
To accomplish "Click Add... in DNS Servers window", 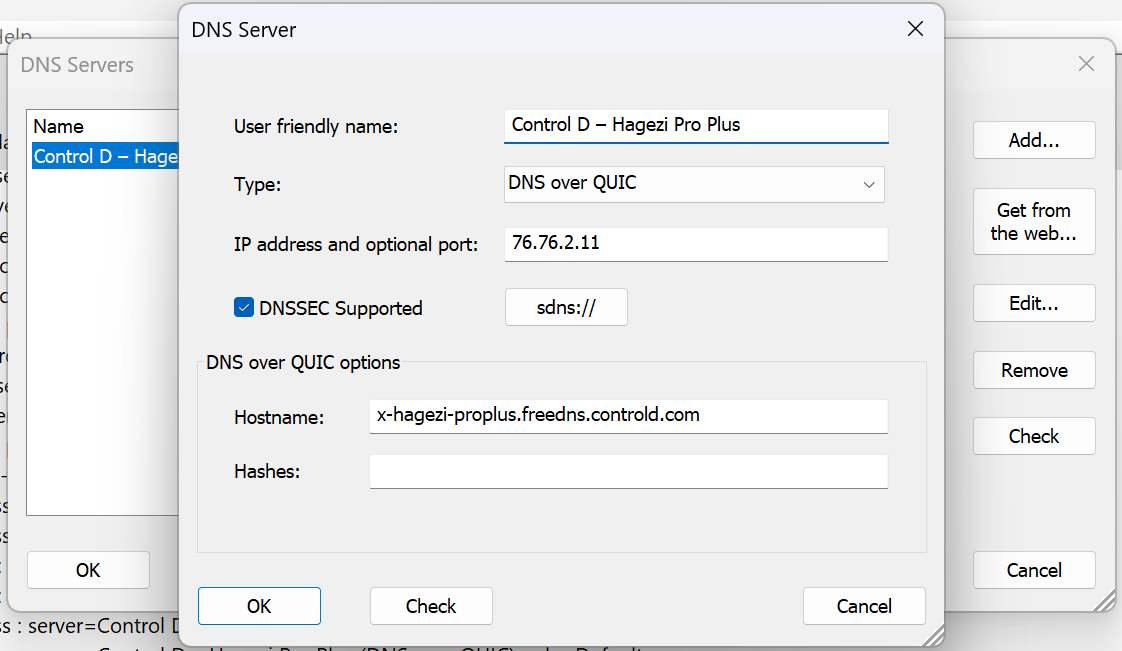I will [x=1033, y=140].
